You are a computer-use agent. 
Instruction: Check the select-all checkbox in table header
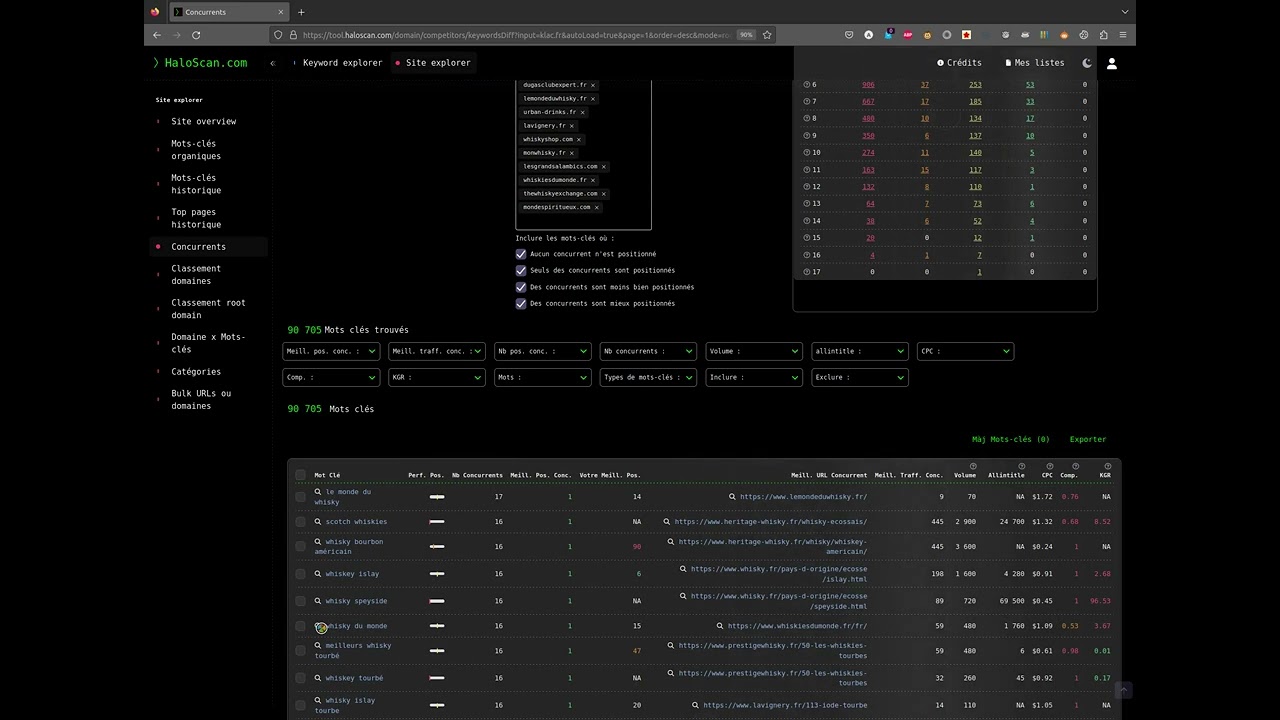point(300,475)
